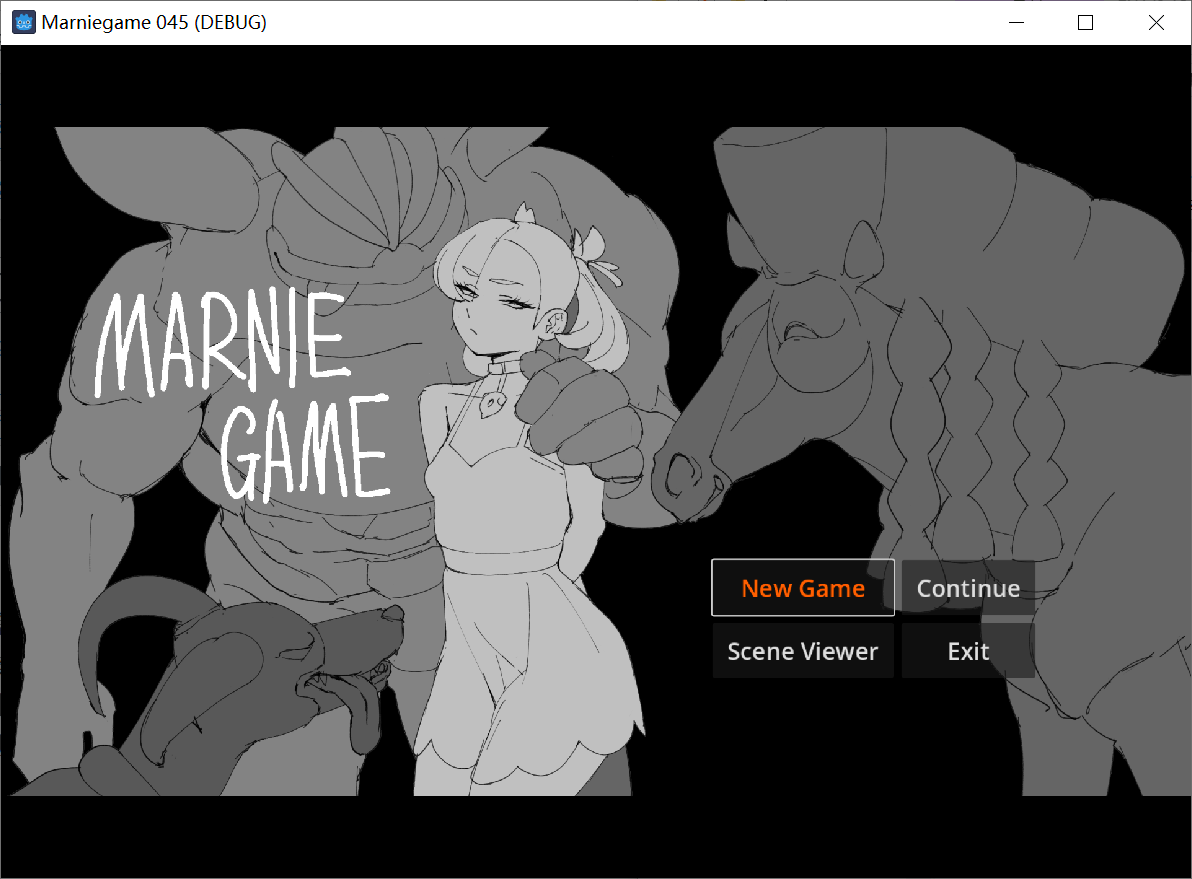
Task: Select the Exit menu button
Action: tap(968, 651)
